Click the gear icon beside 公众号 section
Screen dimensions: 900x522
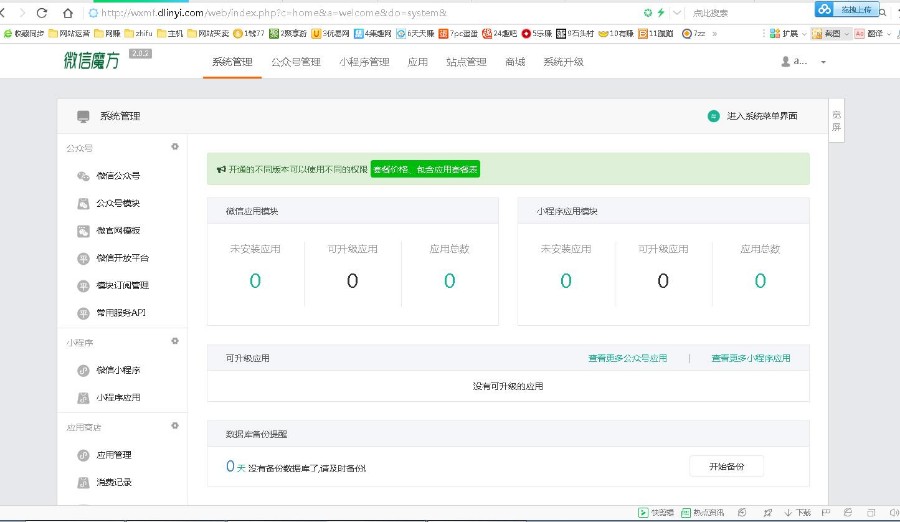(175, 147)
